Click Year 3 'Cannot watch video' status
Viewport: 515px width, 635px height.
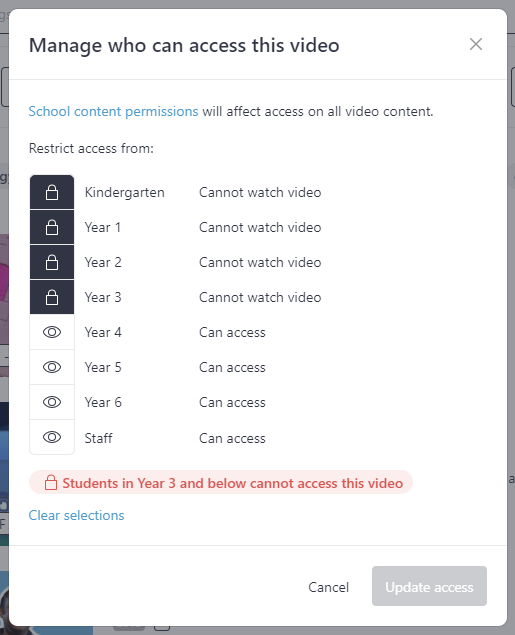[260, 297]
